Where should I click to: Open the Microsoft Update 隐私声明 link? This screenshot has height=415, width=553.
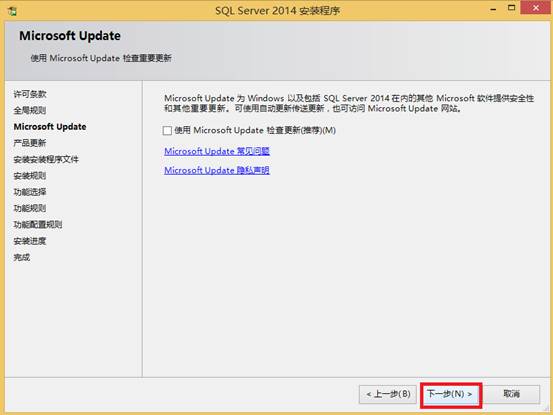217,170
